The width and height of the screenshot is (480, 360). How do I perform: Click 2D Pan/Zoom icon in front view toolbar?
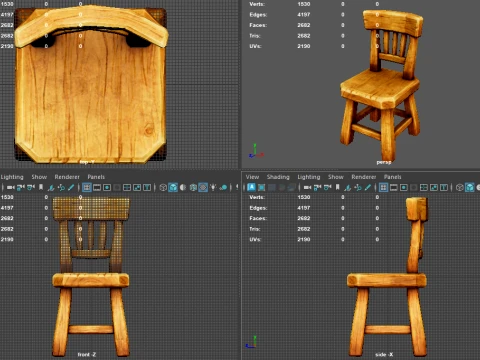pyautogui.click(x=61, y=187)
